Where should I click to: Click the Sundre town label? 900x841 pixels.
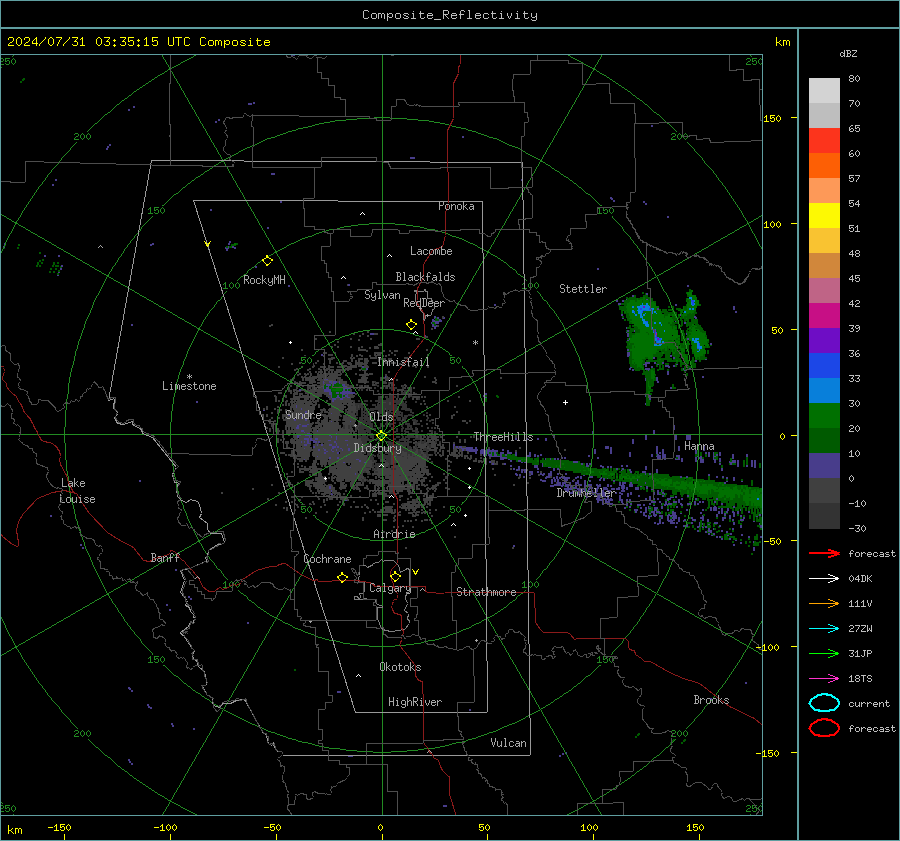pos(304,414)
